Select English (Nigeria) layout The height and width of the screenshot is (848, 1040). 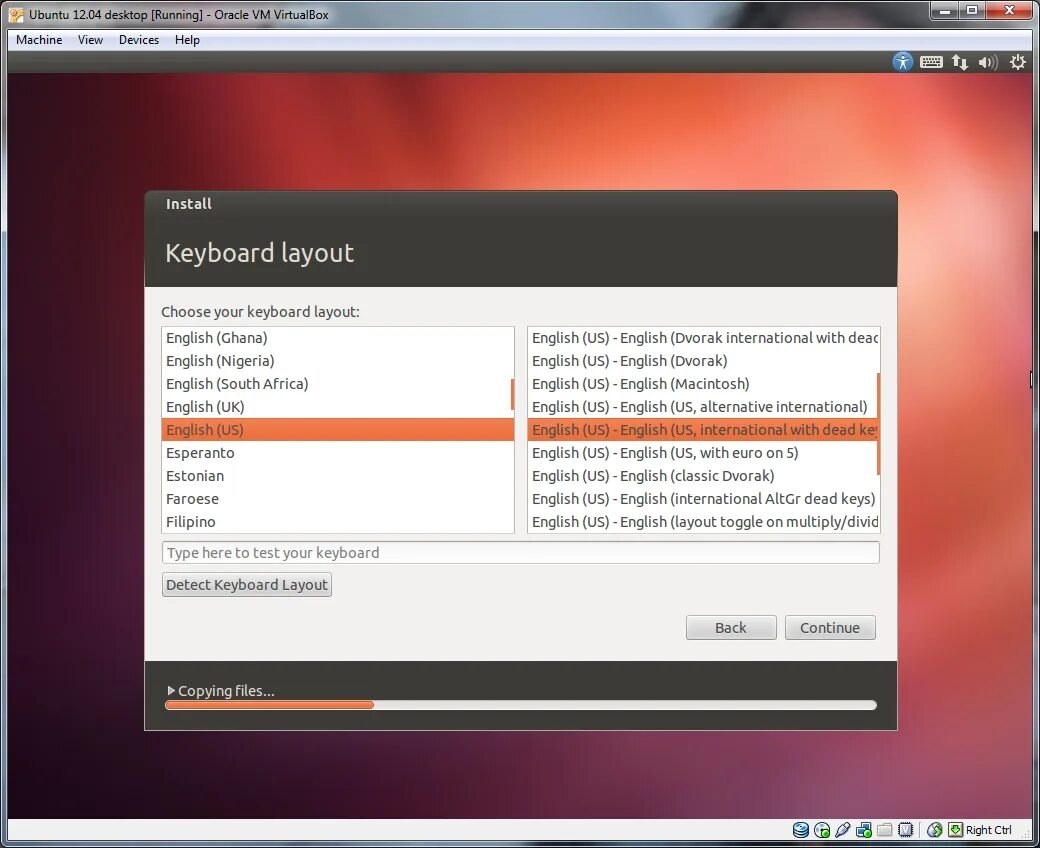tap(338, 361)
